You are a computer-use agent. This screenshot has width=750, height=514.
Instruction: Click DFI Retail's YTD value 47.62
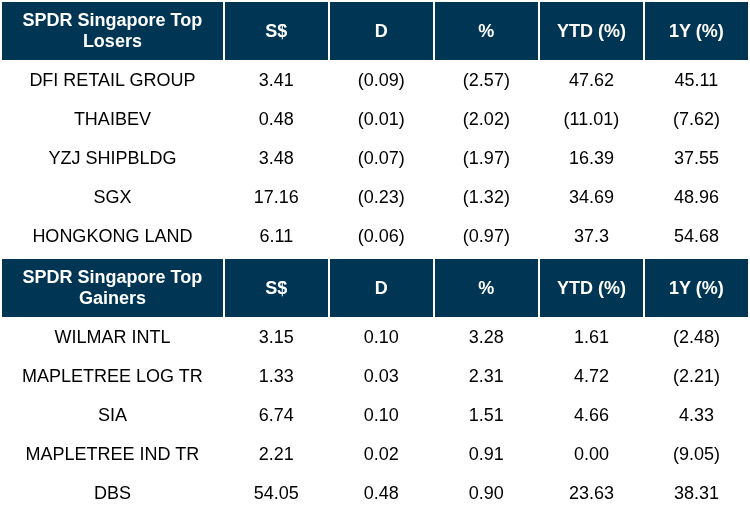click(x=591, y=80)
